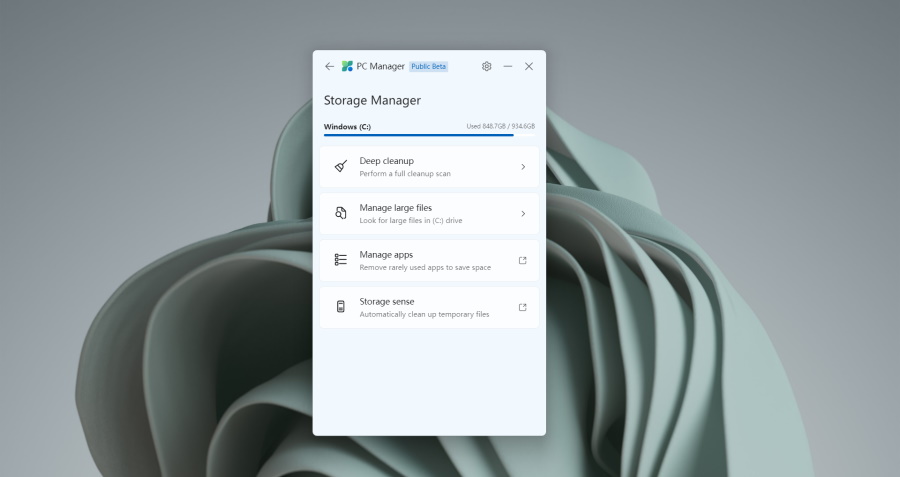Click 'Automatically clean up temporary files' text
The width and height of the screenshot is (900, 477).
[424, 315]
